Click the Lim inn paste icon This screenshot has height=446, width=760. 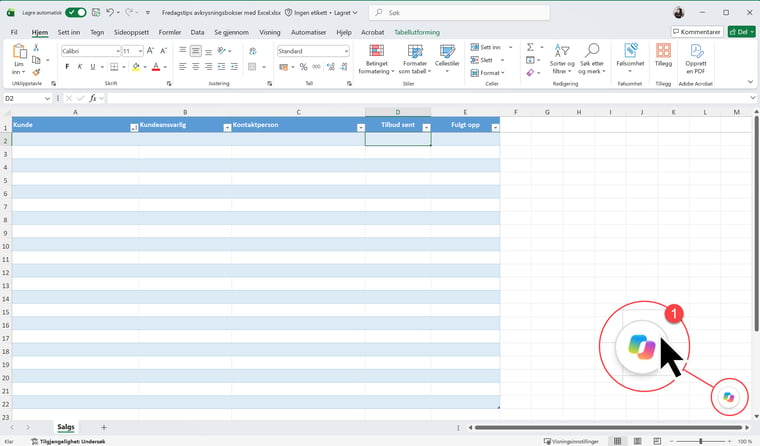[19, 52]
